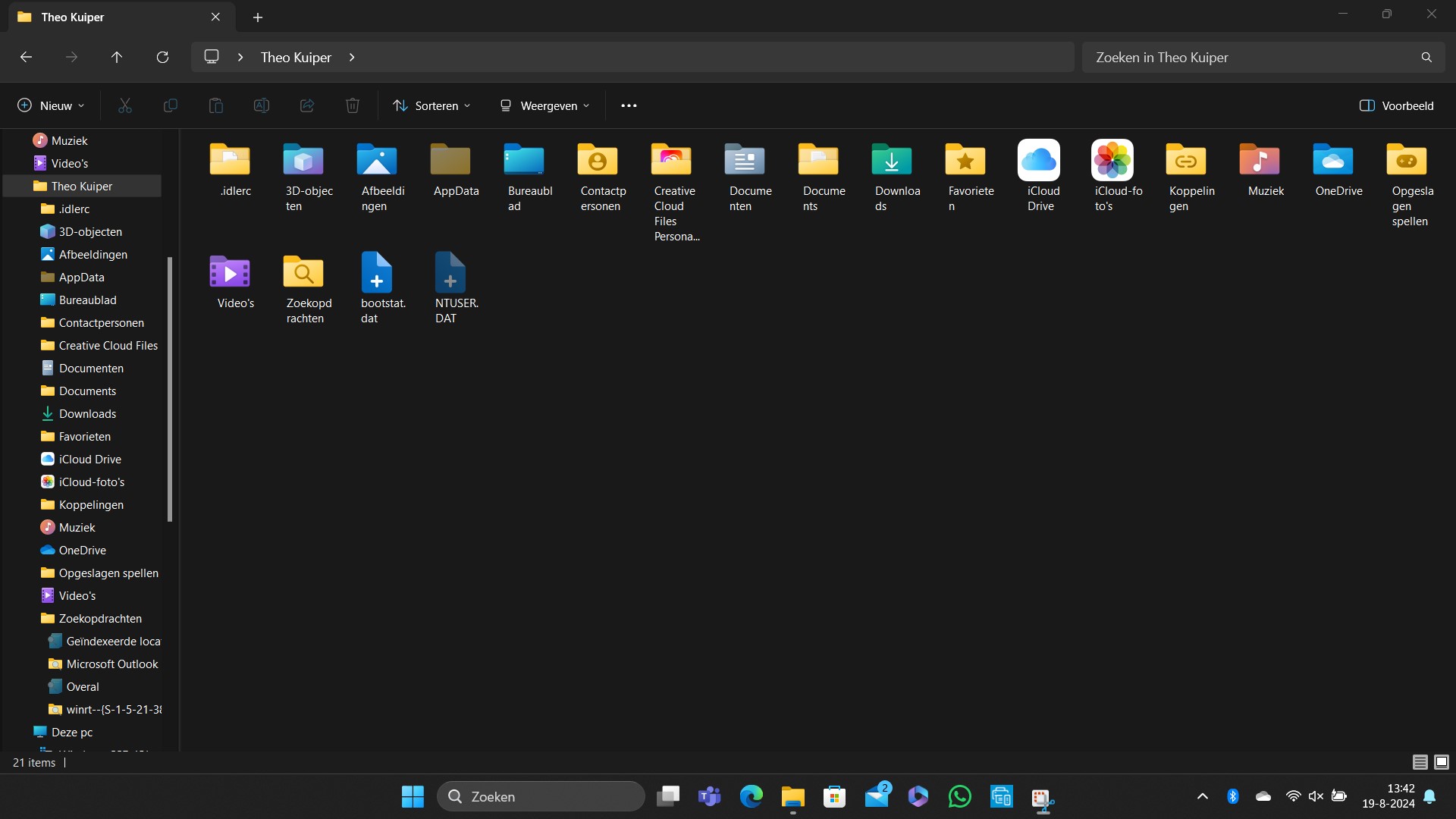Click the Cut scissors icon in the toolbar
Screen dimensions: 1456x819
point(125,105)
